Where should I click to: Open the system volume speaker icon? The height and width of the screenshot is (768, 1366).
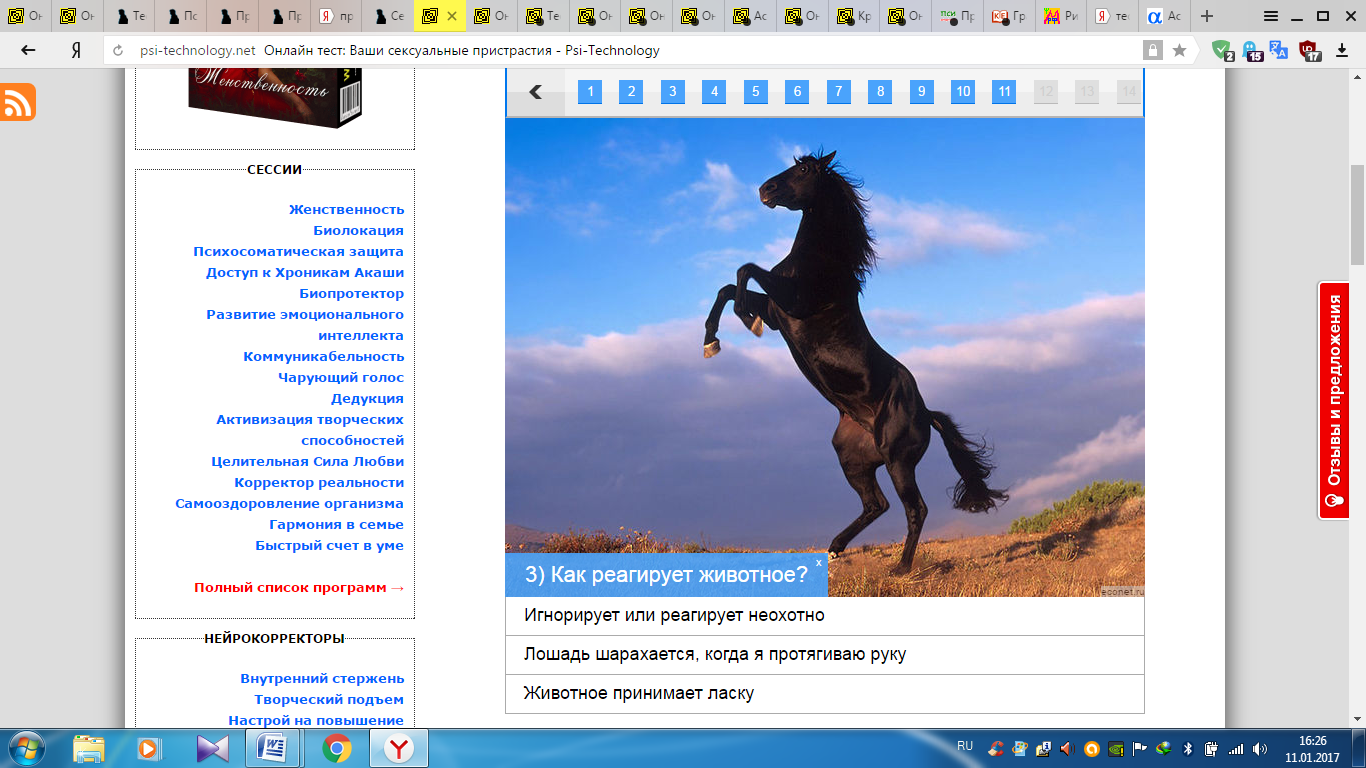pos(1260,748)
